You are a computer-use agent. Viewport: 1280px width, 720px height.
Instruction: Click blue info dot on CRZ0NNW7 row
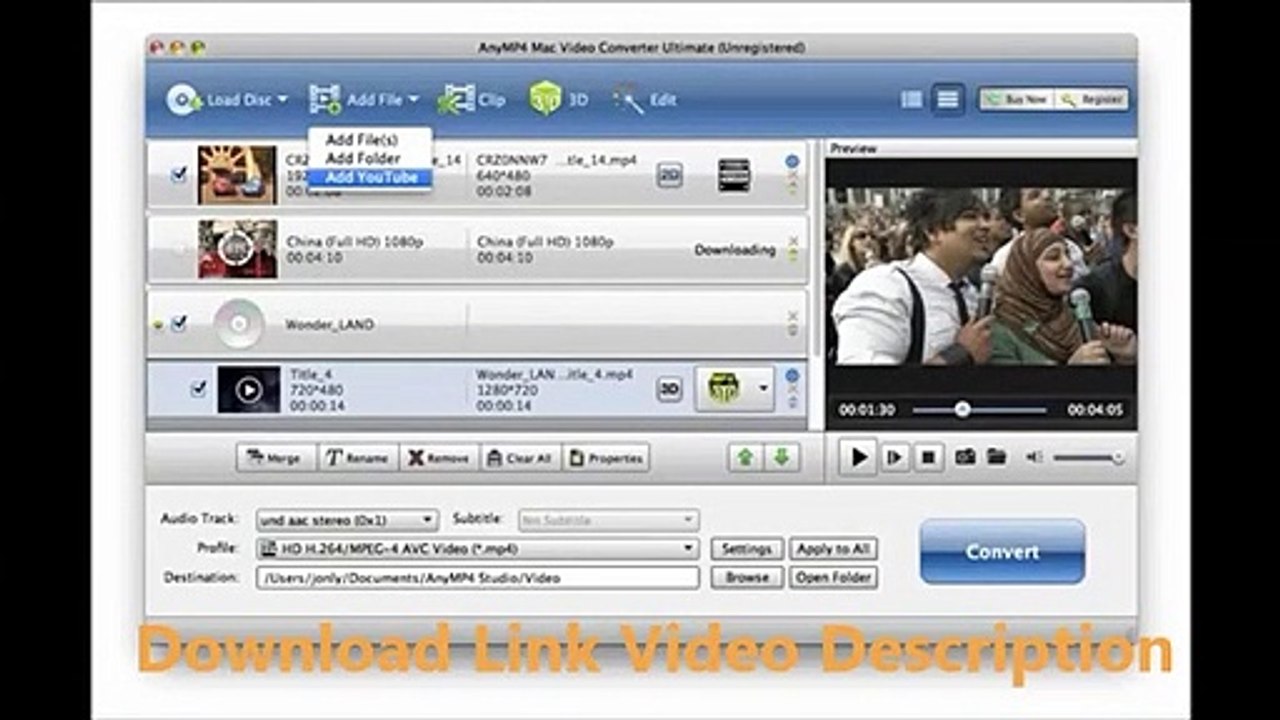pyautogui.click(x=792, y=161)
